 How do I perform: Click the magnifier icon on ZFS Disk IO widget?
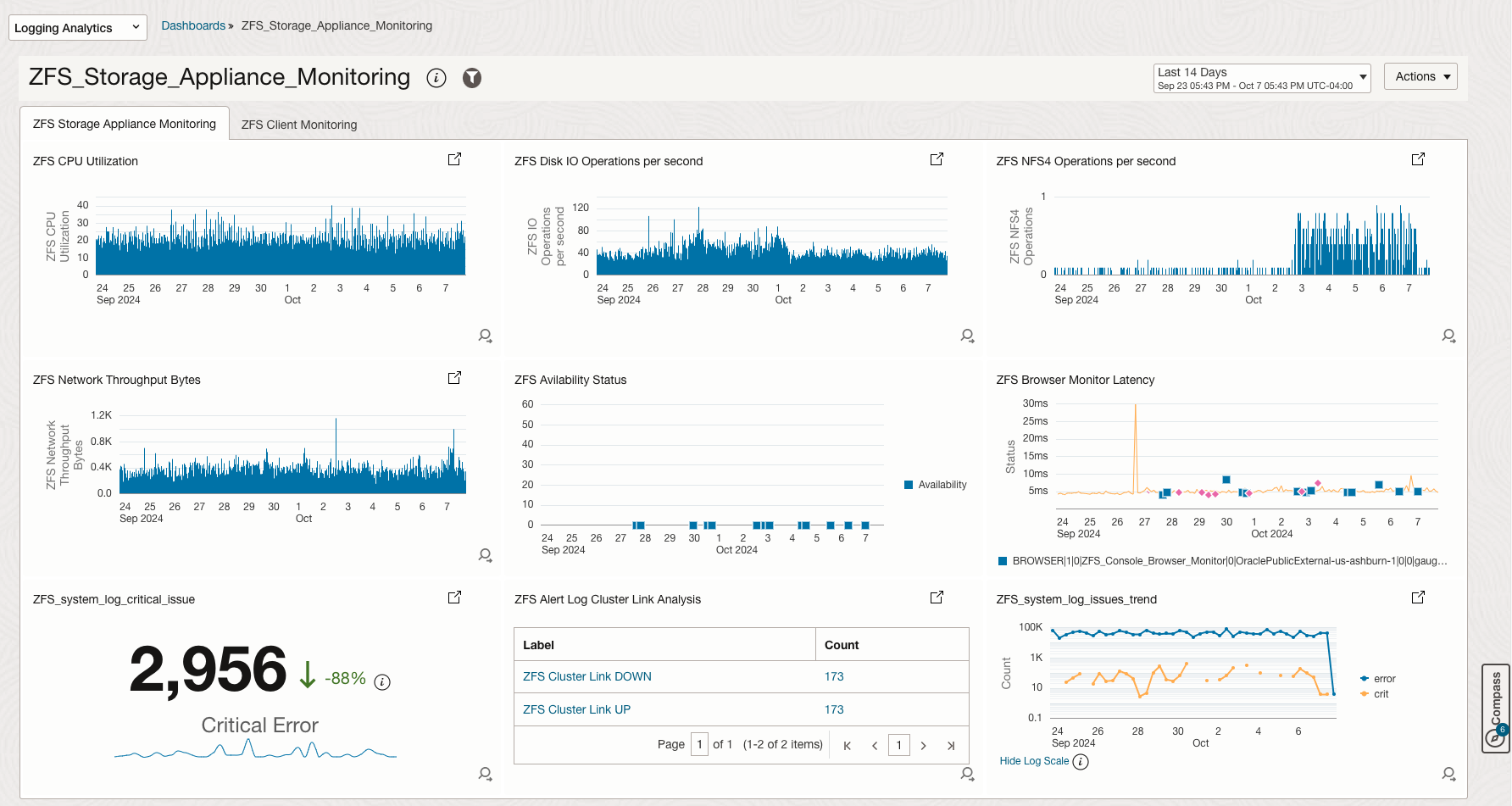967,336
